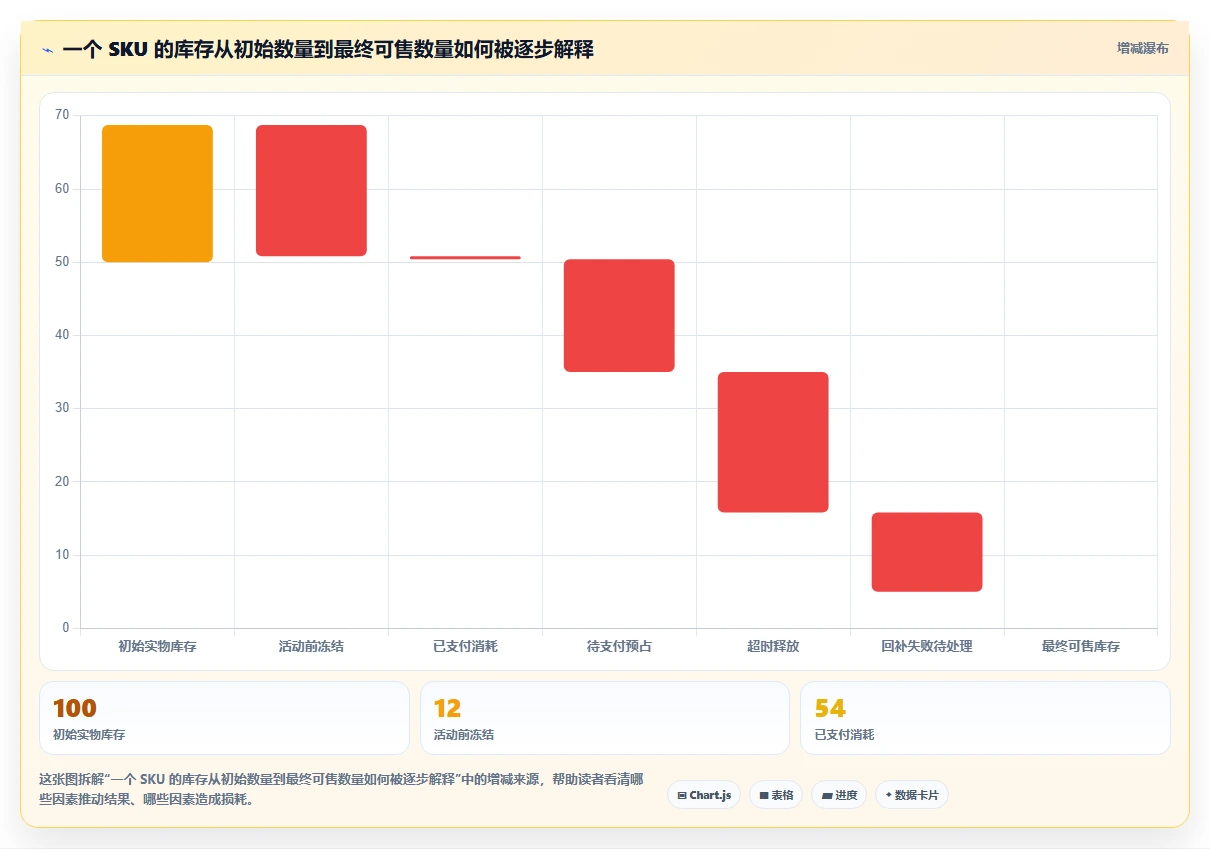Click the 已支付消耗 x-axis label
This screenshot has height=849, width=1210.
tap(465, 646)
